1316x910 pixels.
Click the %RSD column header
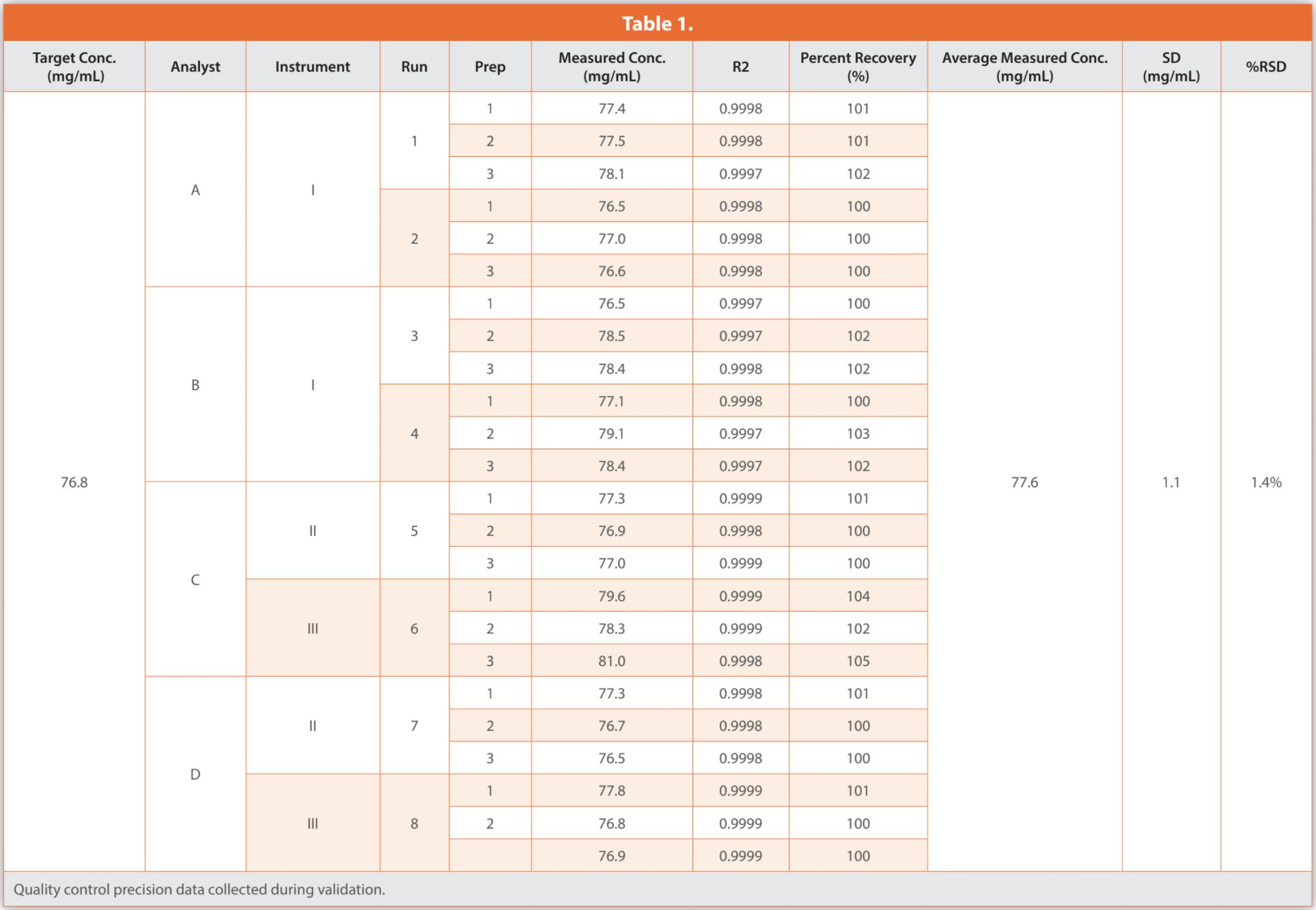point(1265,67)
